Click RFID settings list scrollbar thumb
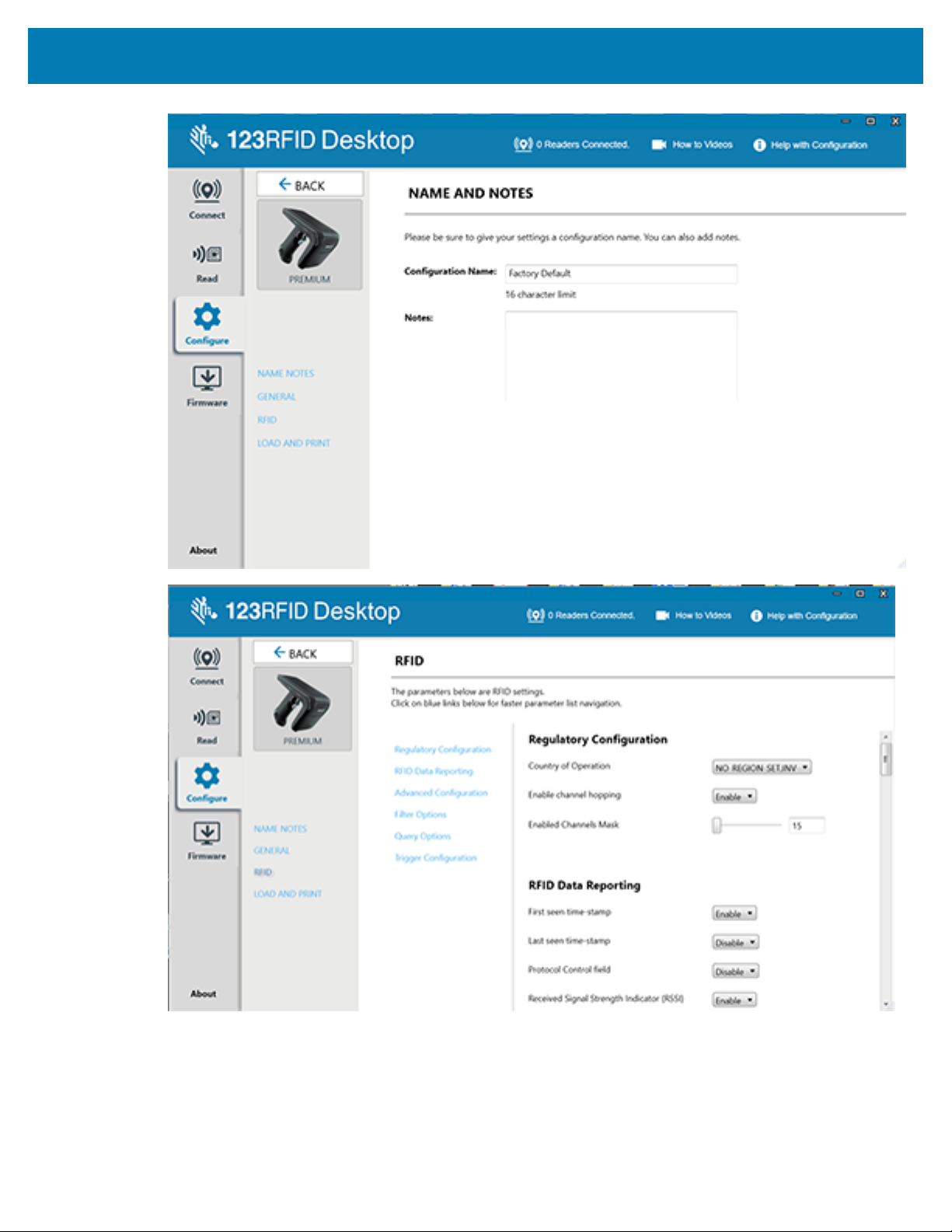The width and height of the screenshot is (952, 1232). 886,759
